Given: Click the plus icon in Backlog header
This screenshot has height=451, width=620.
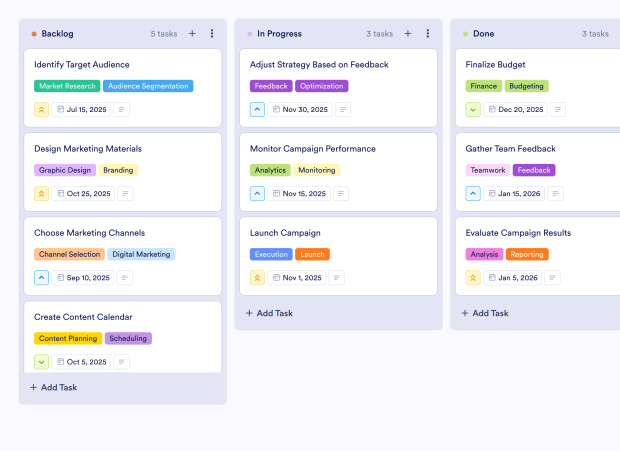Looking at the screenshot, I should pyautogui.click(x=192, y=34).
